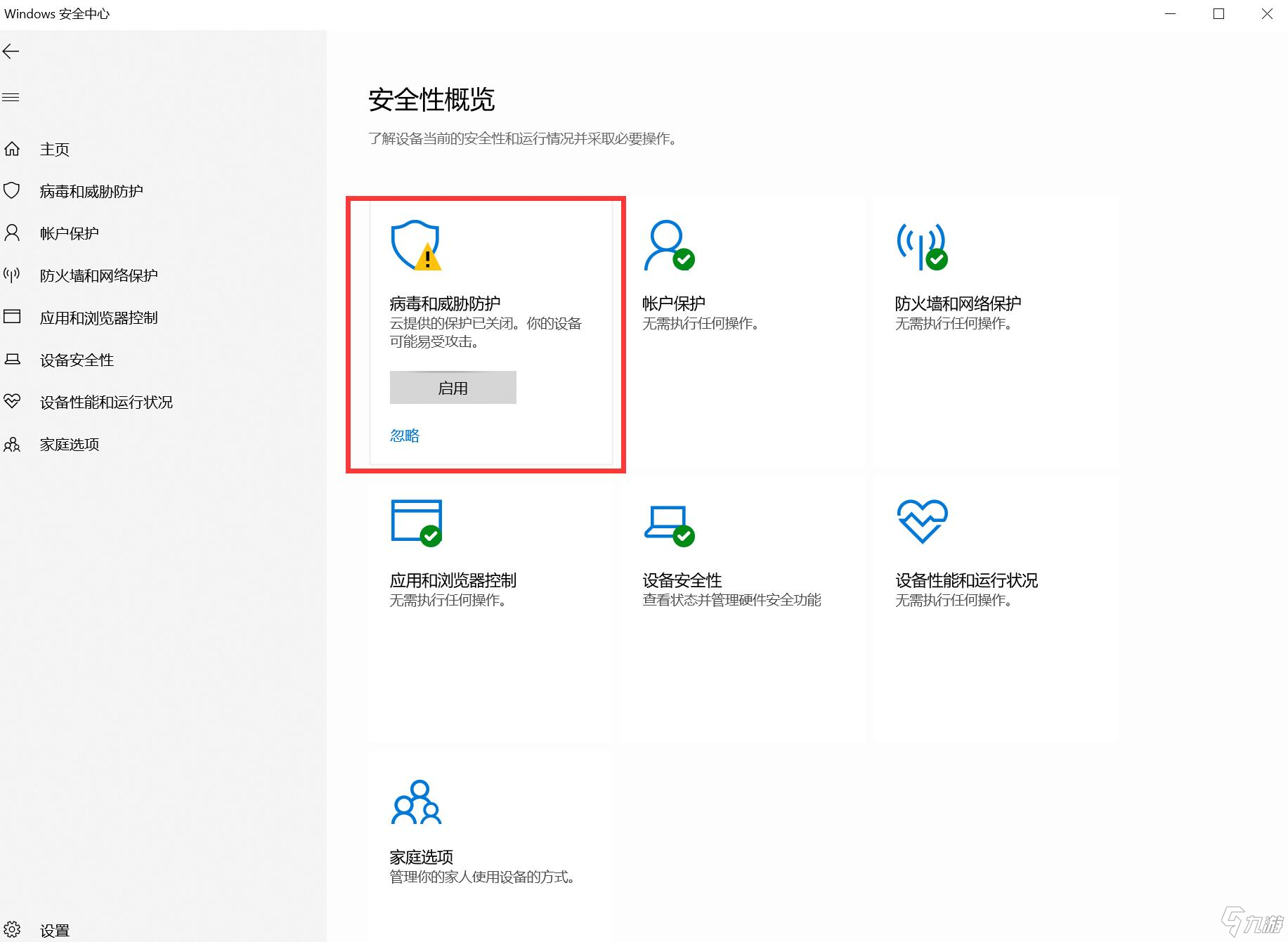
Task: Select 设备安全性 in the sidebar
Action: coord(77,360)
